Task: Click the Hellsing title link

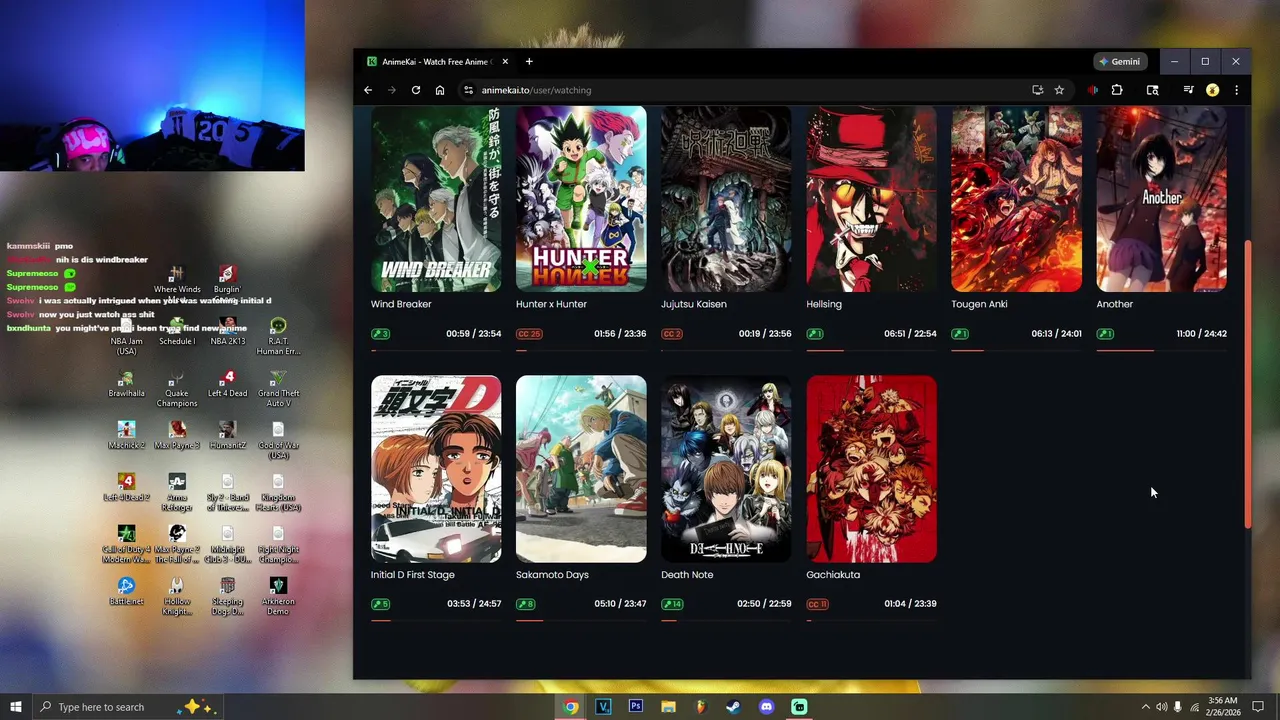Action: [824, 304]
